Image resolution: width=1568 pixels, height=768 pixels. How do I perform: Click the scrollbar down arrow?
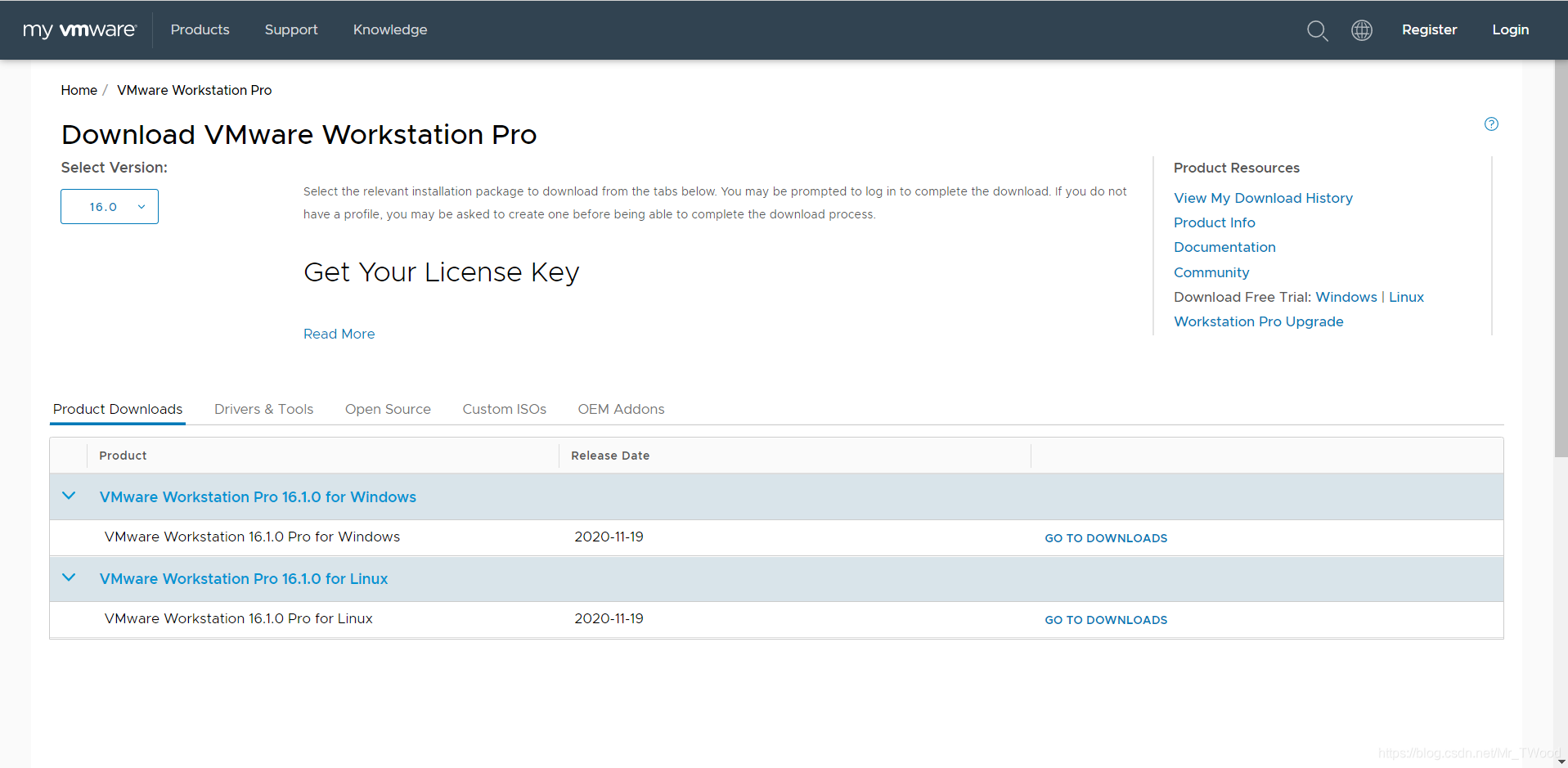click(x=1561, y=761)
